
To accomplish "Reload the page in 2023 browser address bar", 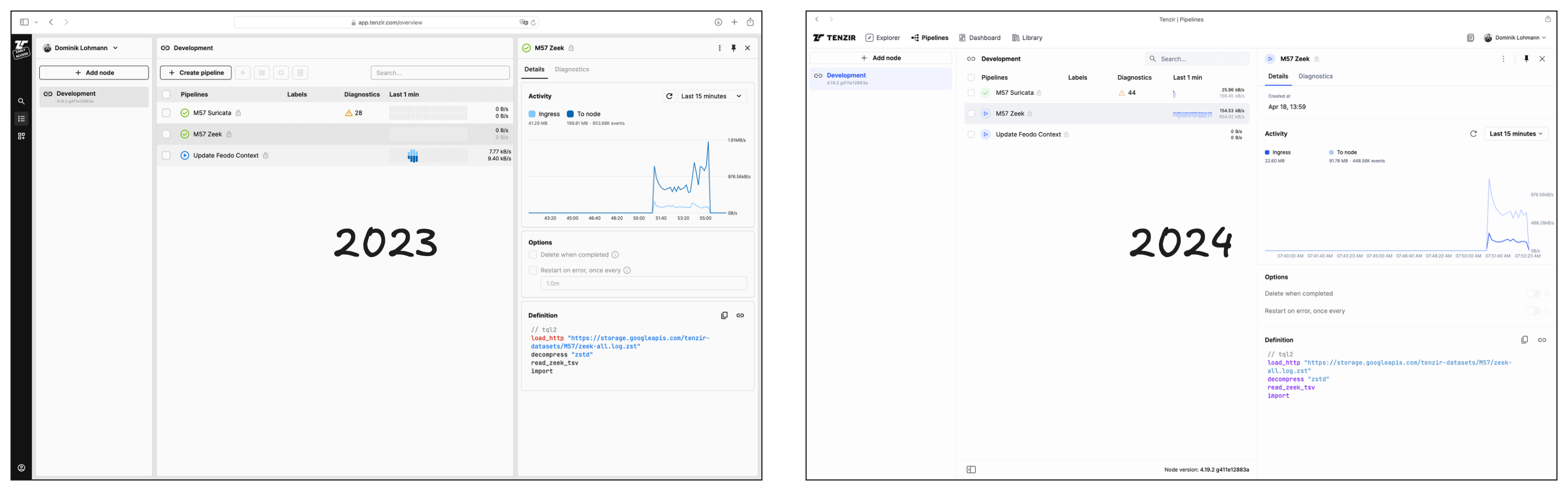I will (x=533, y=23).
